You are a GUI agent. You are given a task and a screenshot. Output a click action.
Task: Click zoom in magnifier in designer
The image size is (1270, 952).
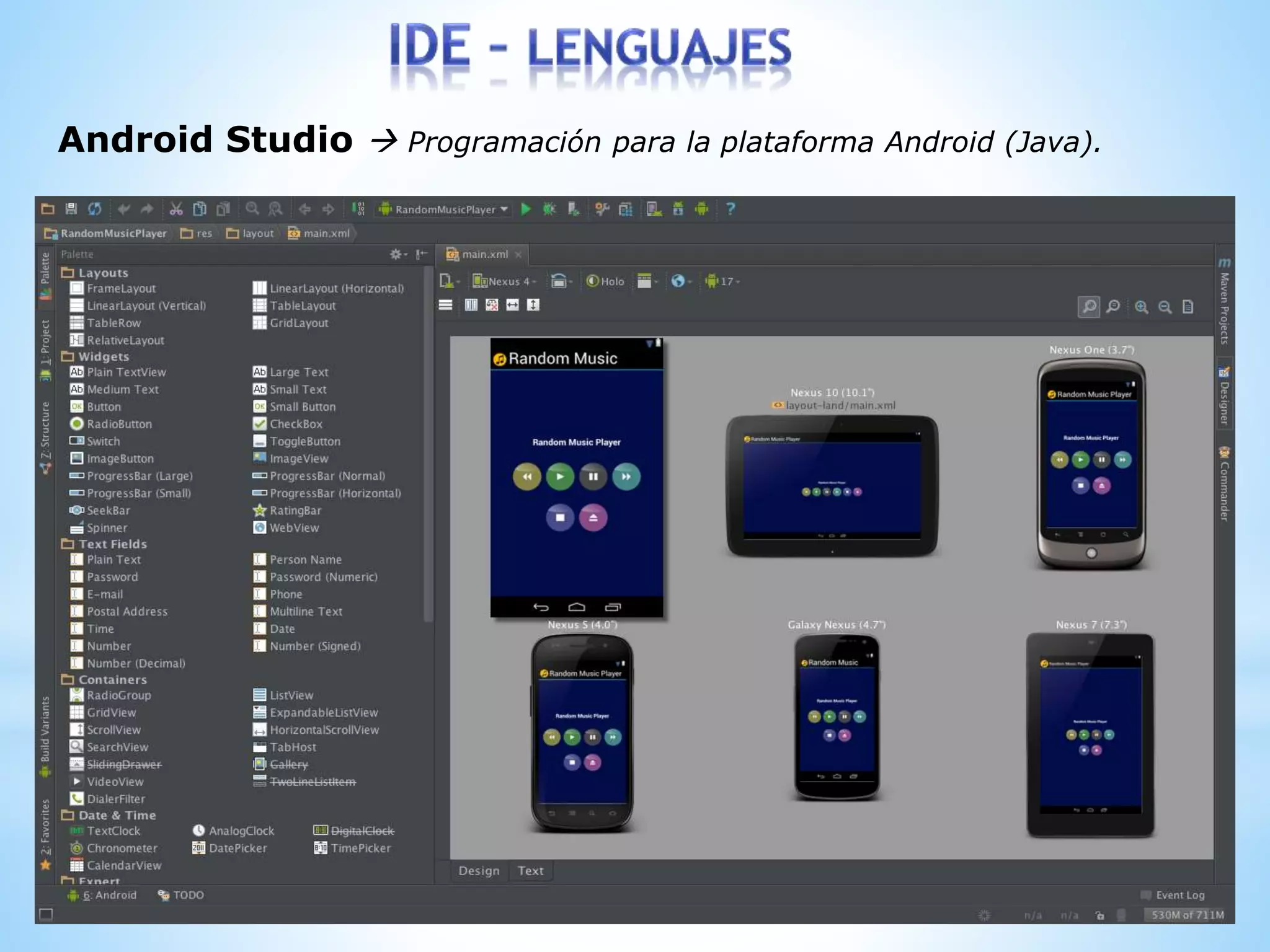click(x=1141, y=307)
